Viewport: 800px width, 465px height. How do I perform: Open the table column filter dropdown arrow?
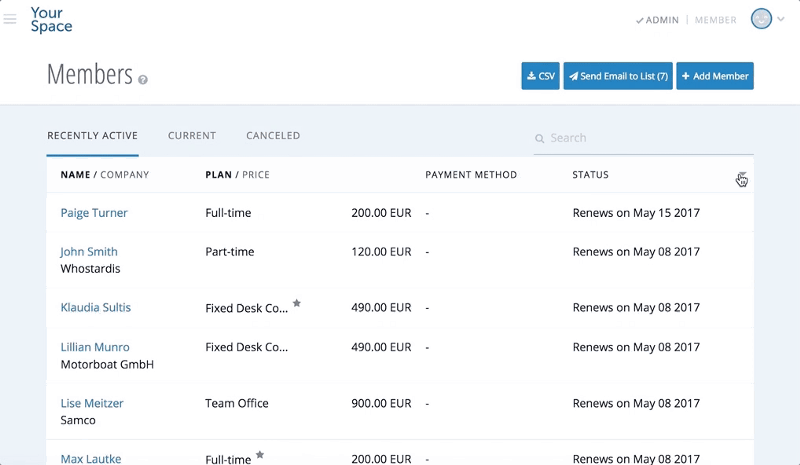742,175
